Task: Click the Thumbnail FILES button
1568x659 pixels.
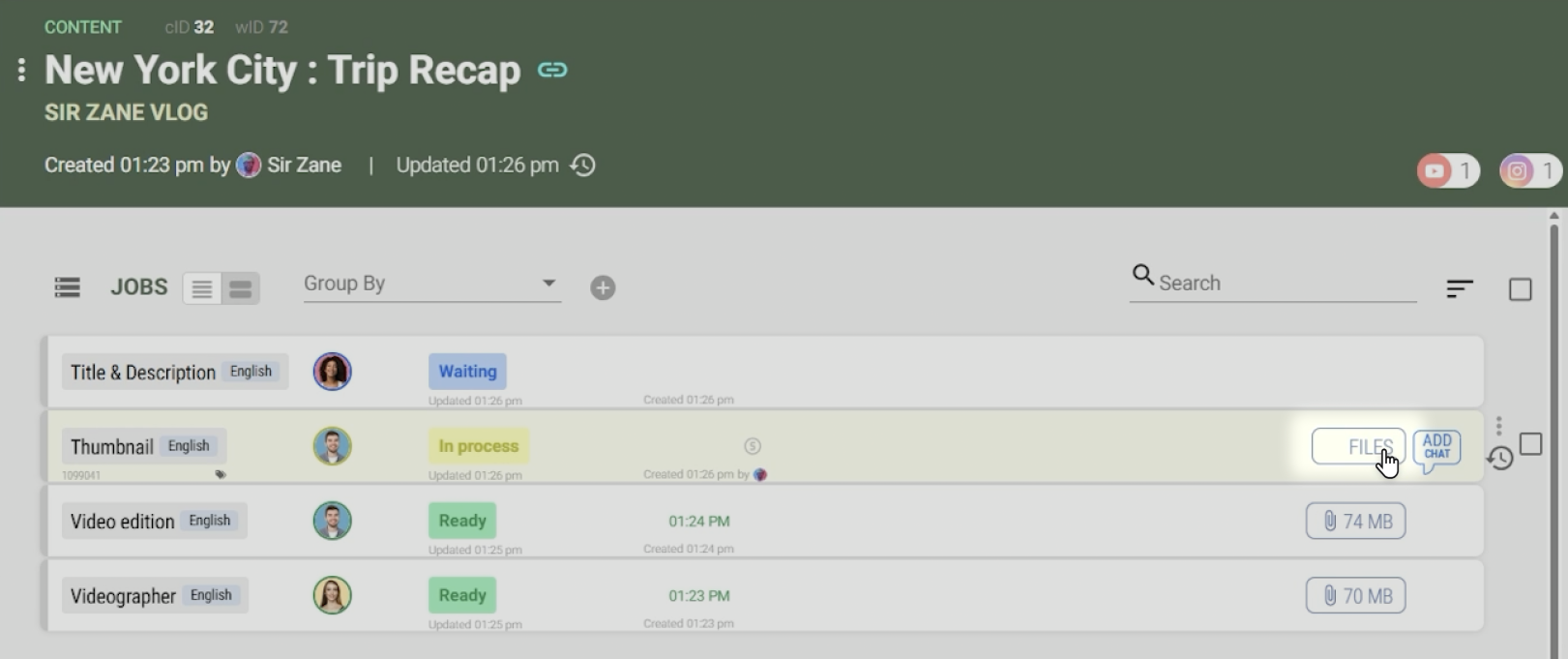Action: pos(1358,446)
